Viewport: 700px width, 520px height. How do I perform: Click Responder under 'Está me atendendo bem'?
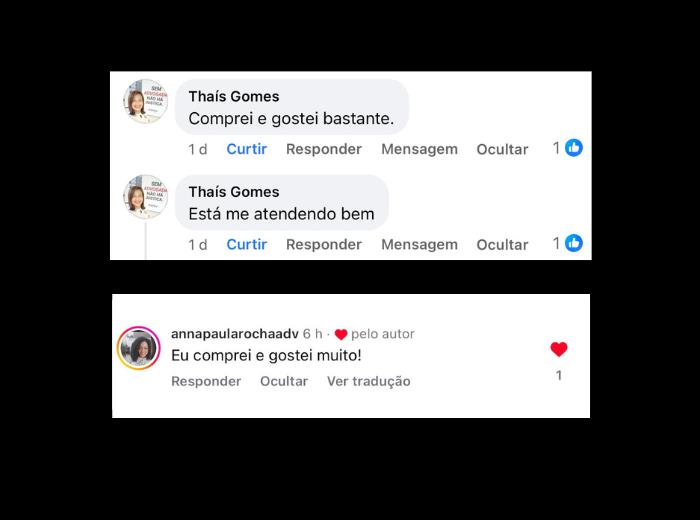coord(324,245)
